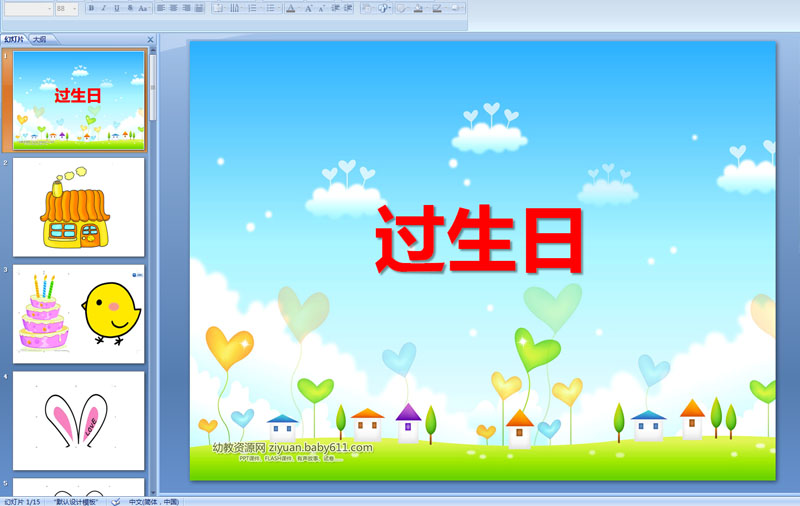Image resolution: width=800 pixels, height=506 pixels.
Task: Switch to the 大纲 outline tab
Action: (40, 39)
